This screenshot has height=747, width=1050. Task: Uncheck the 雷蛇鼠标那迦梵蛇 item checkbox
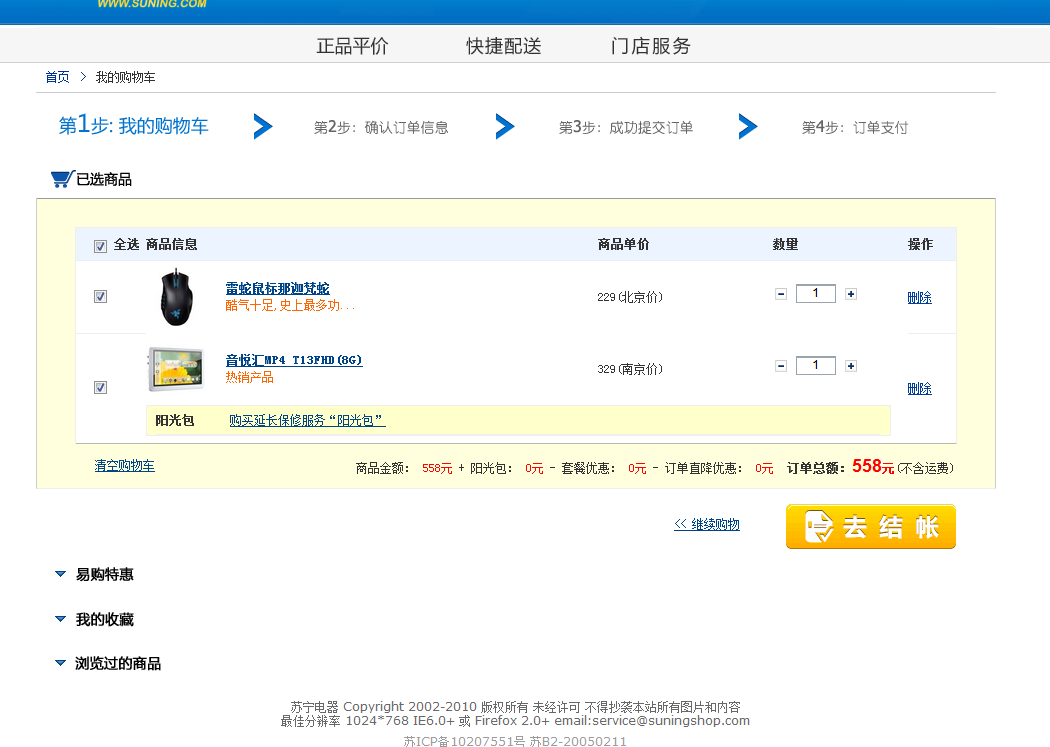coord(100,297)
